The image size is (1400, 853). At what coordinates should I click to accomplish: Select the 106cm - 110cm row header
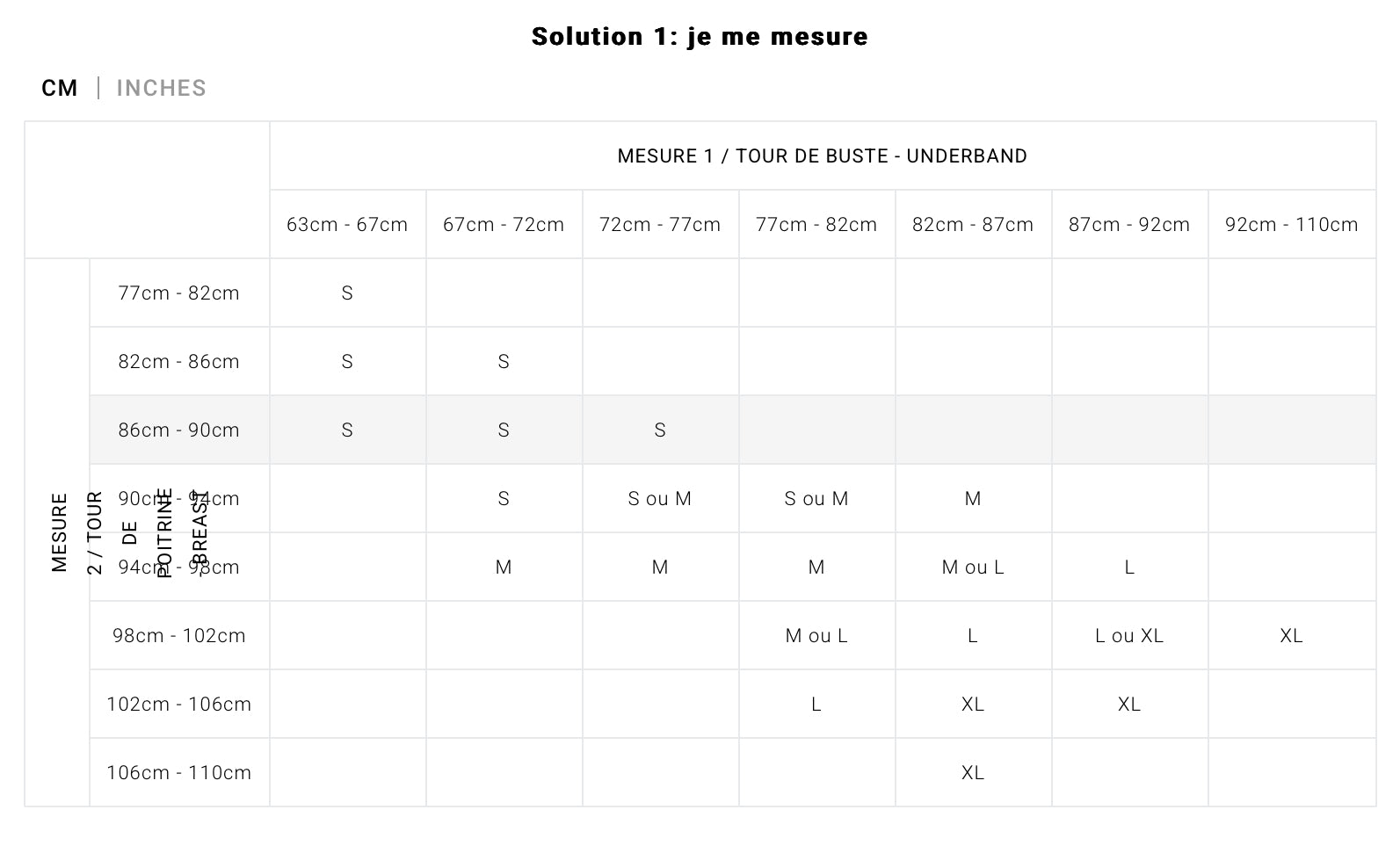[178, 772]
